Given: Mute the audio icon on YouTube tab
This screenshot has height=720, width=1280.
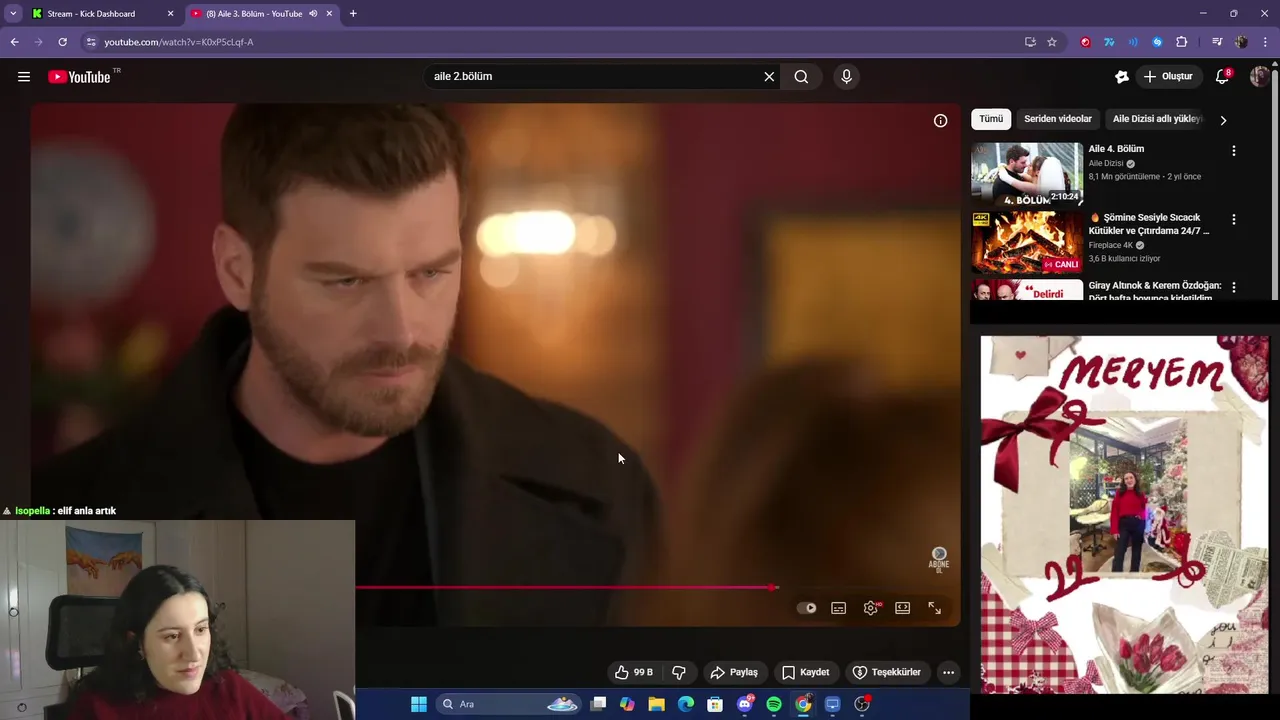Looking at the screenshot, I should pos(313,14).
